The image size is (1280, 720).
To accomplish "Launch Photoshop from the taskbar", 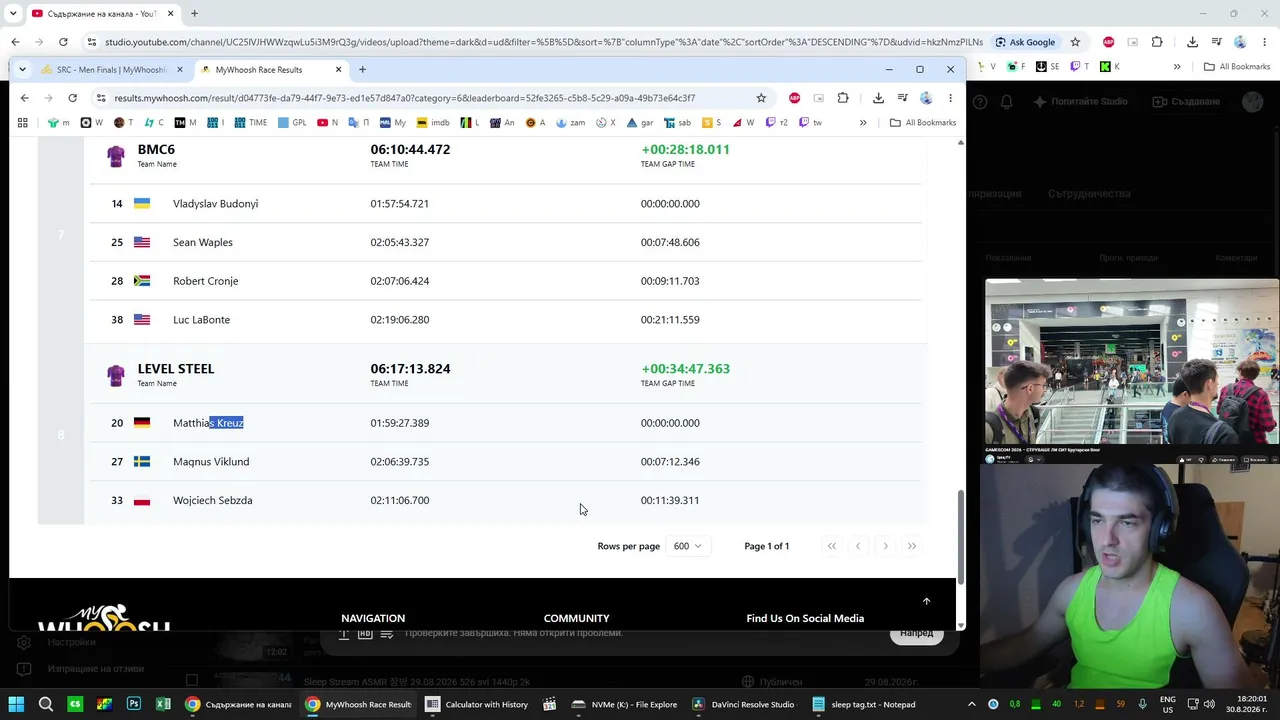I will coord(134,704).
